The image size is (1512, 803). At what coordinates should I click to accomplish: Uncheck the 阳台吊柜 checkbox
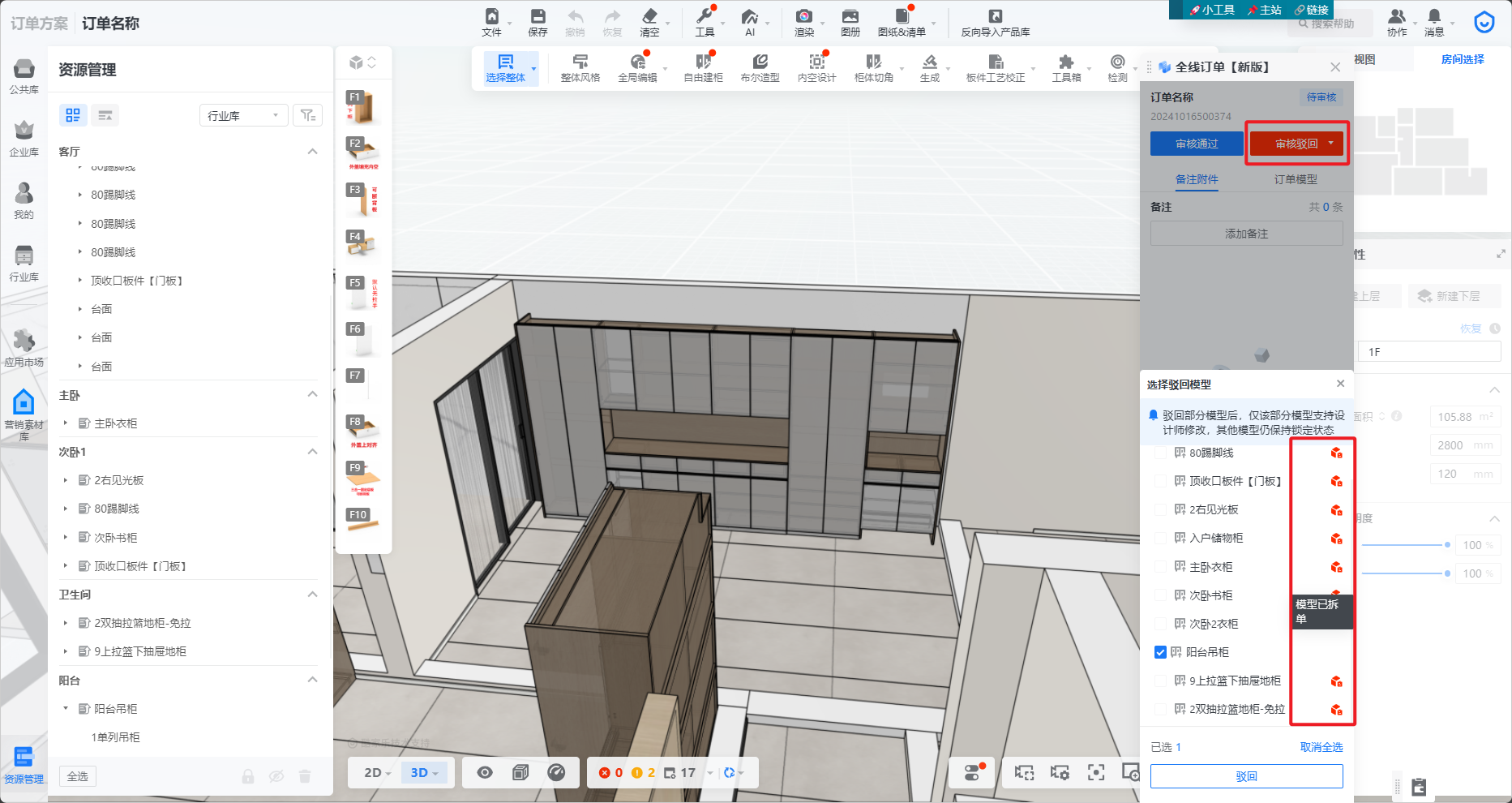pyautogui.click(x=1160, y=652)
